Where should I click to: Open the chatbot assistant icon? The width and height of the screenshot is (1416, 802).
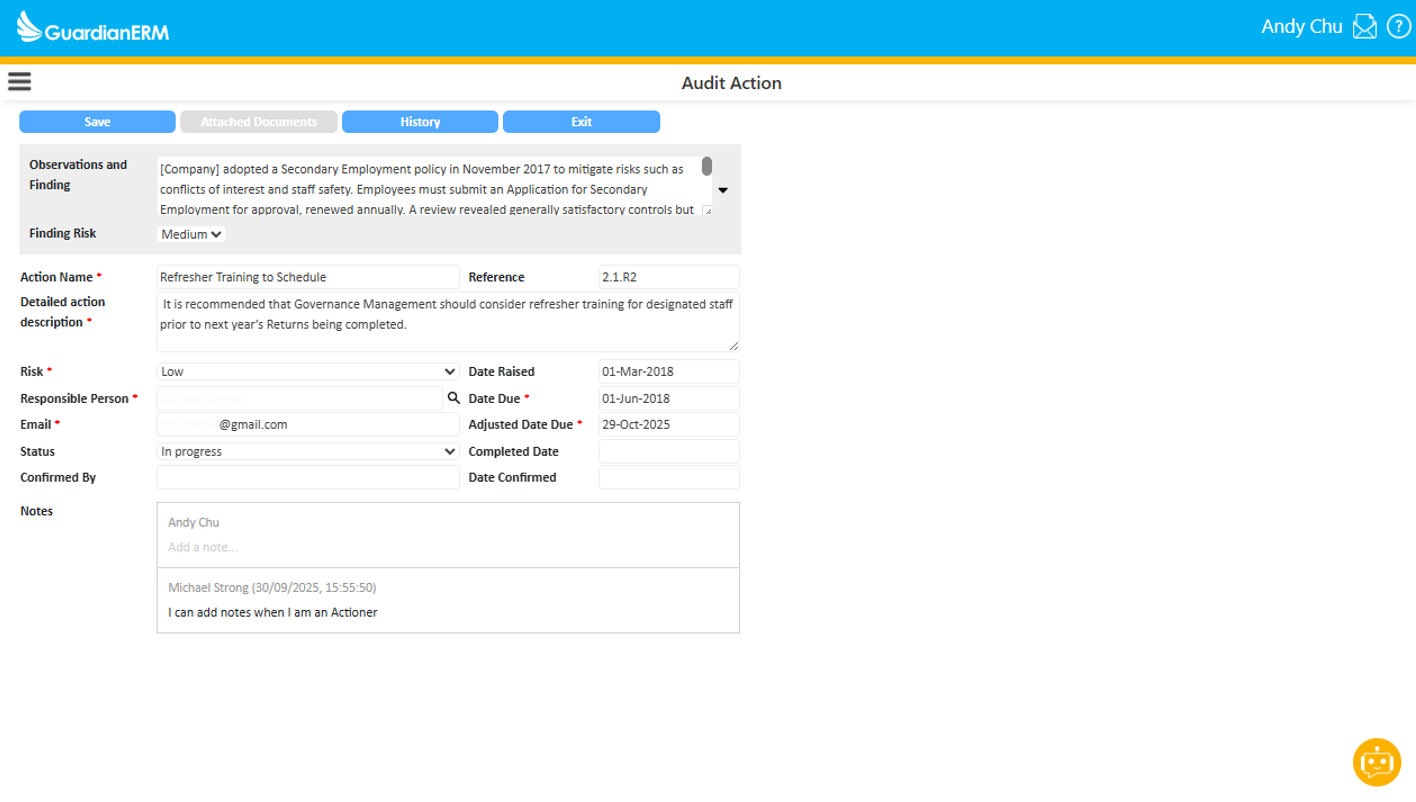coord(1377,762)
